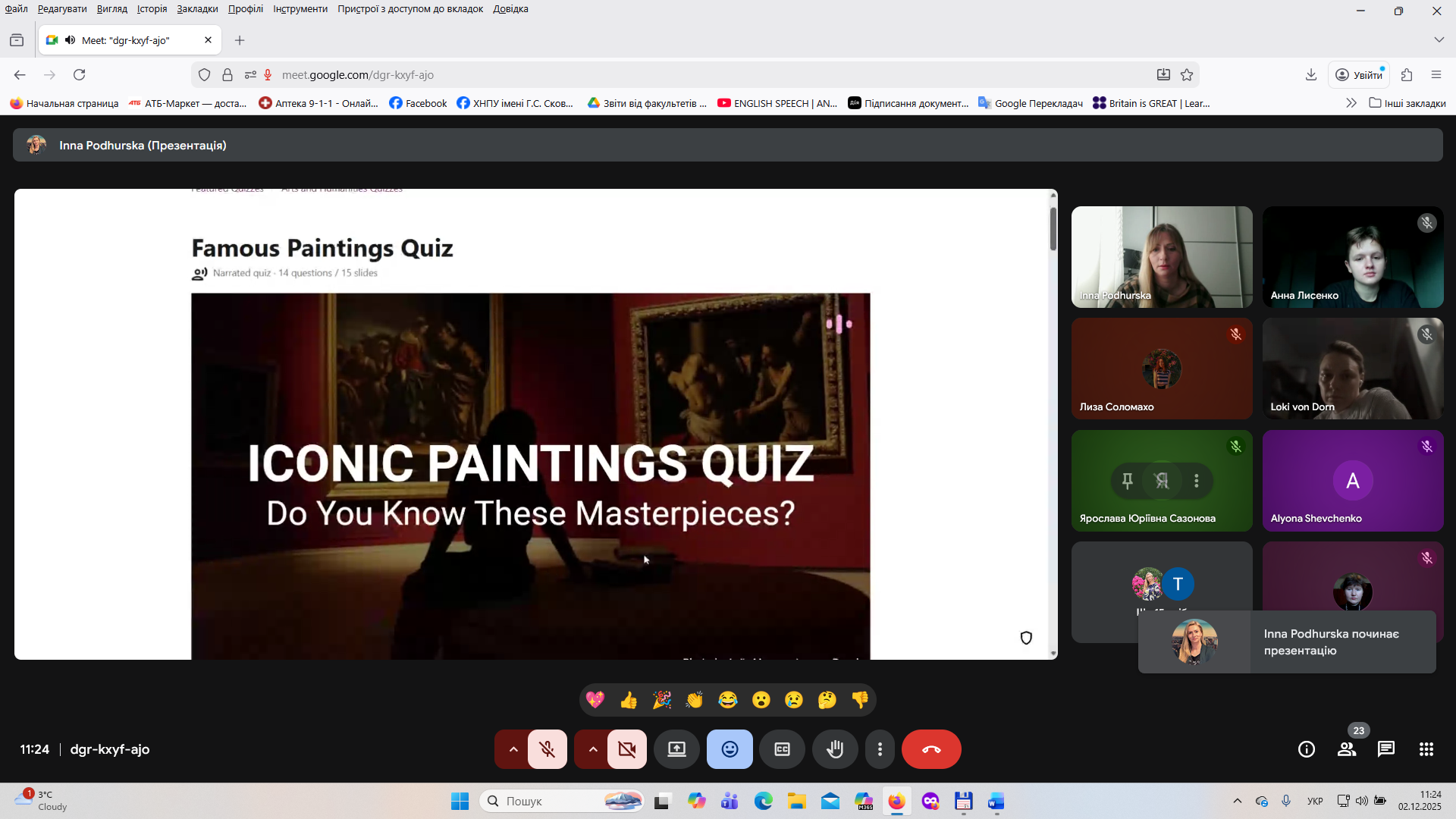
Task: Click presentation page vertical scrollbar
Action: point(1053,227)
